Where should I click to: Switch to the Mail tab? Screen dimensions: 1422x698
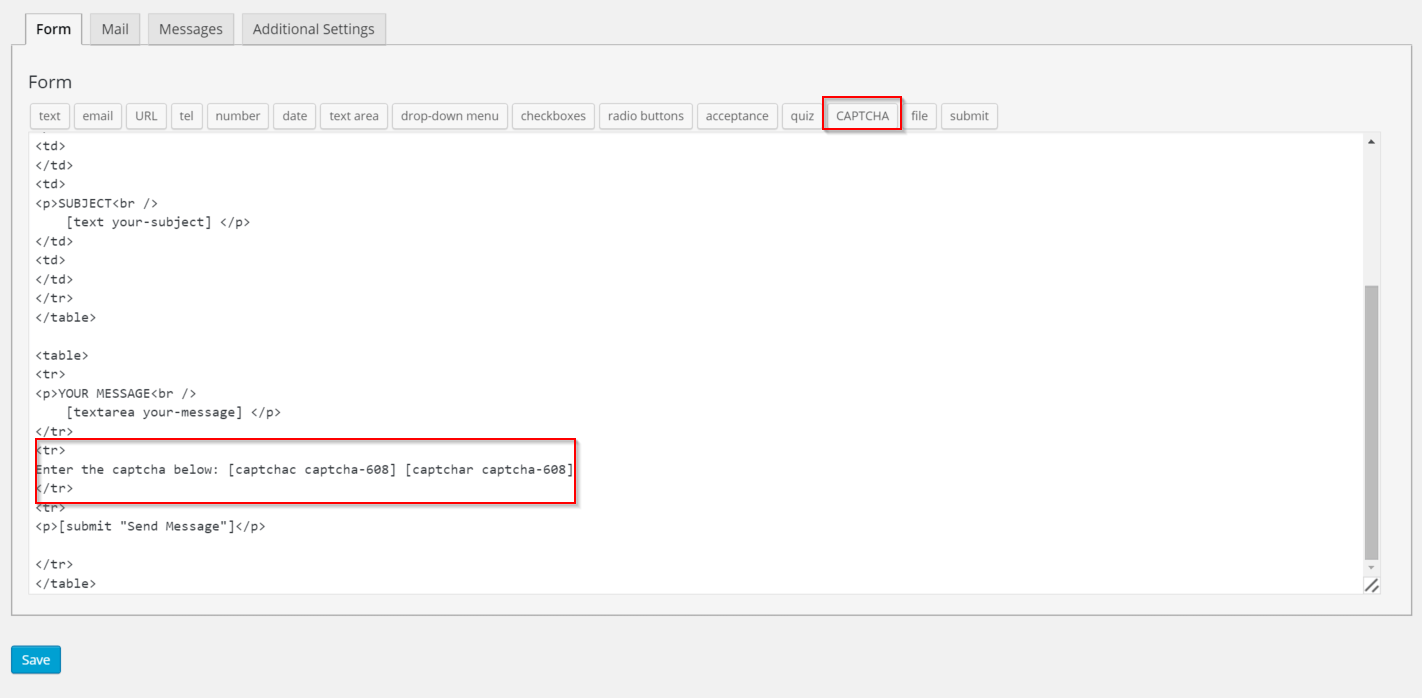(114, 28)
